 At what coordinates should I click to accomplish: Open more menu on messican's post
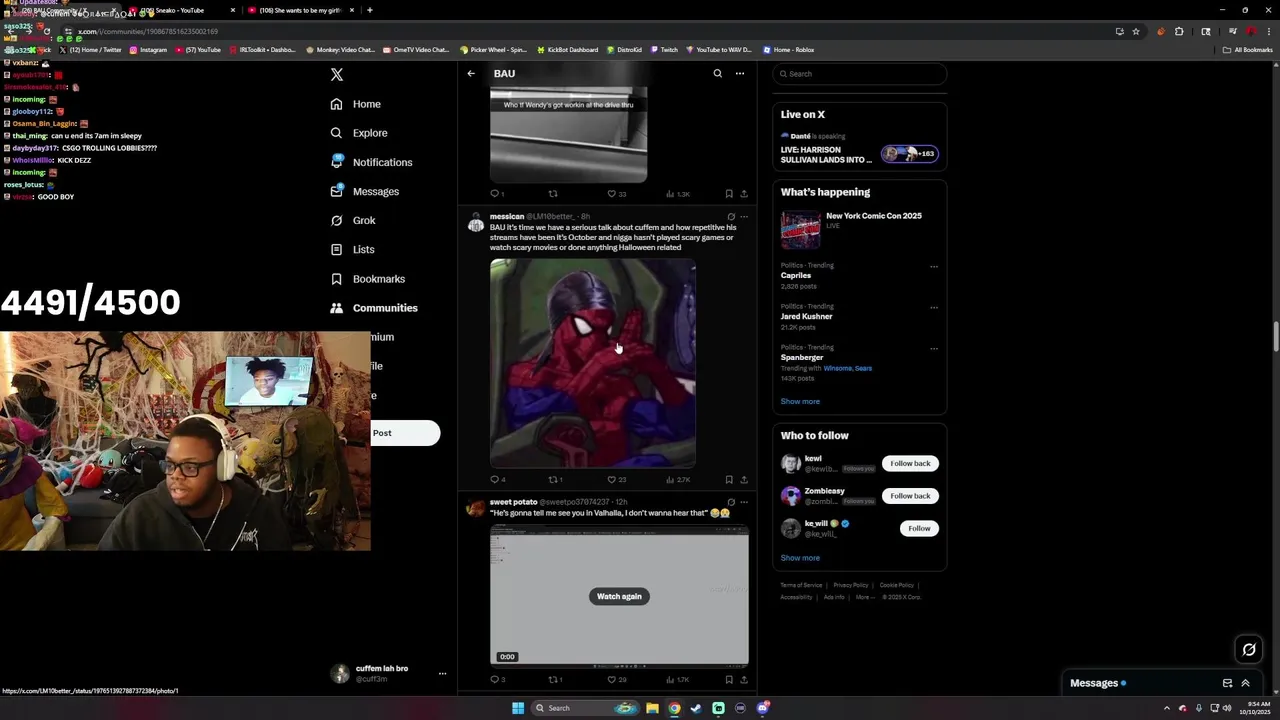(x=744, y=217)
